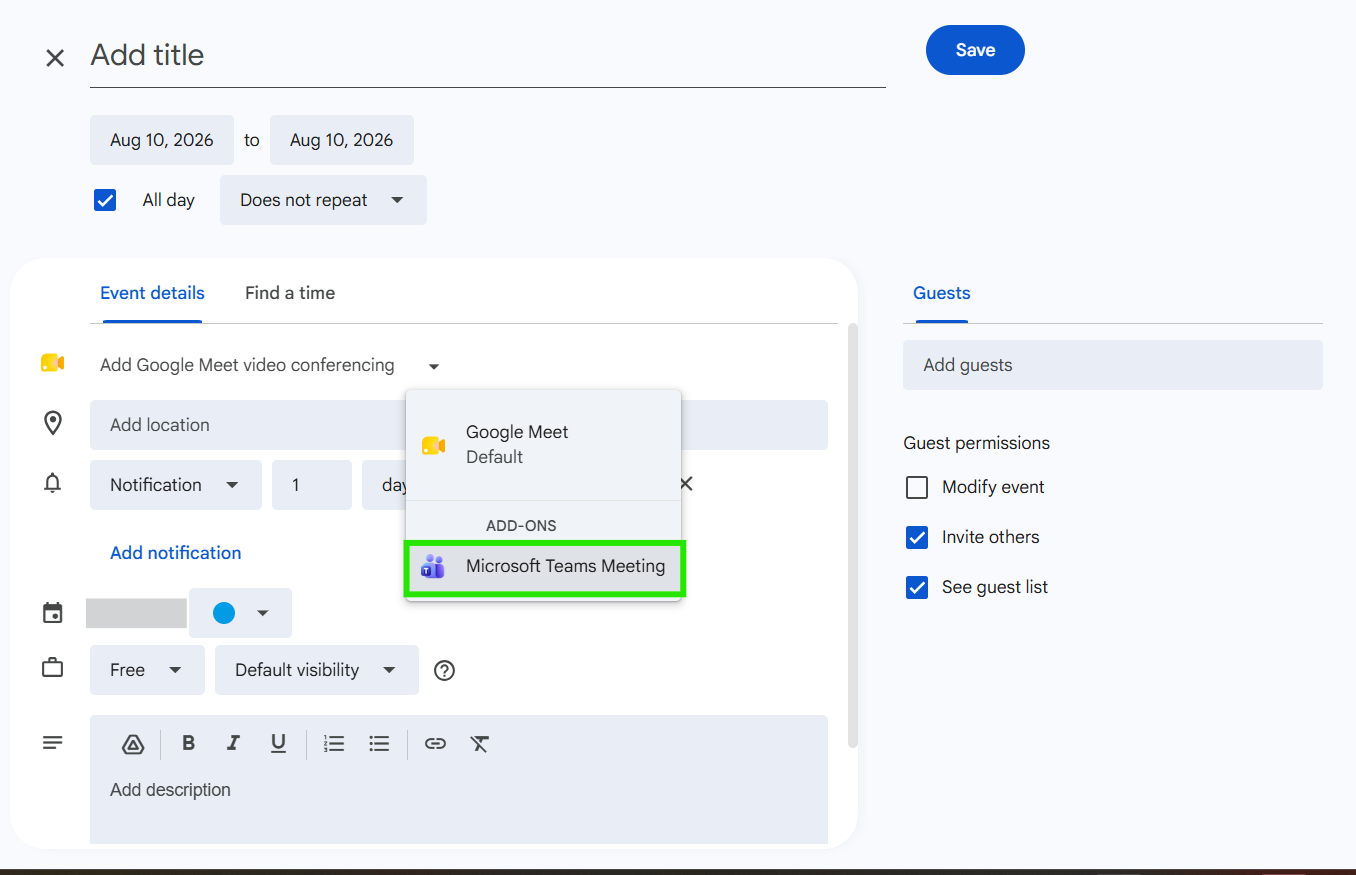Click Add Google Meet video conferencing

point(247,365)
